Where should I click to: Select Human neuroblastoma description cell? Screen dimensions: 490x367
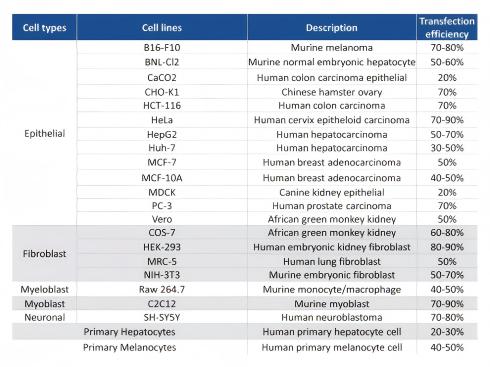(x=332, y=317)
